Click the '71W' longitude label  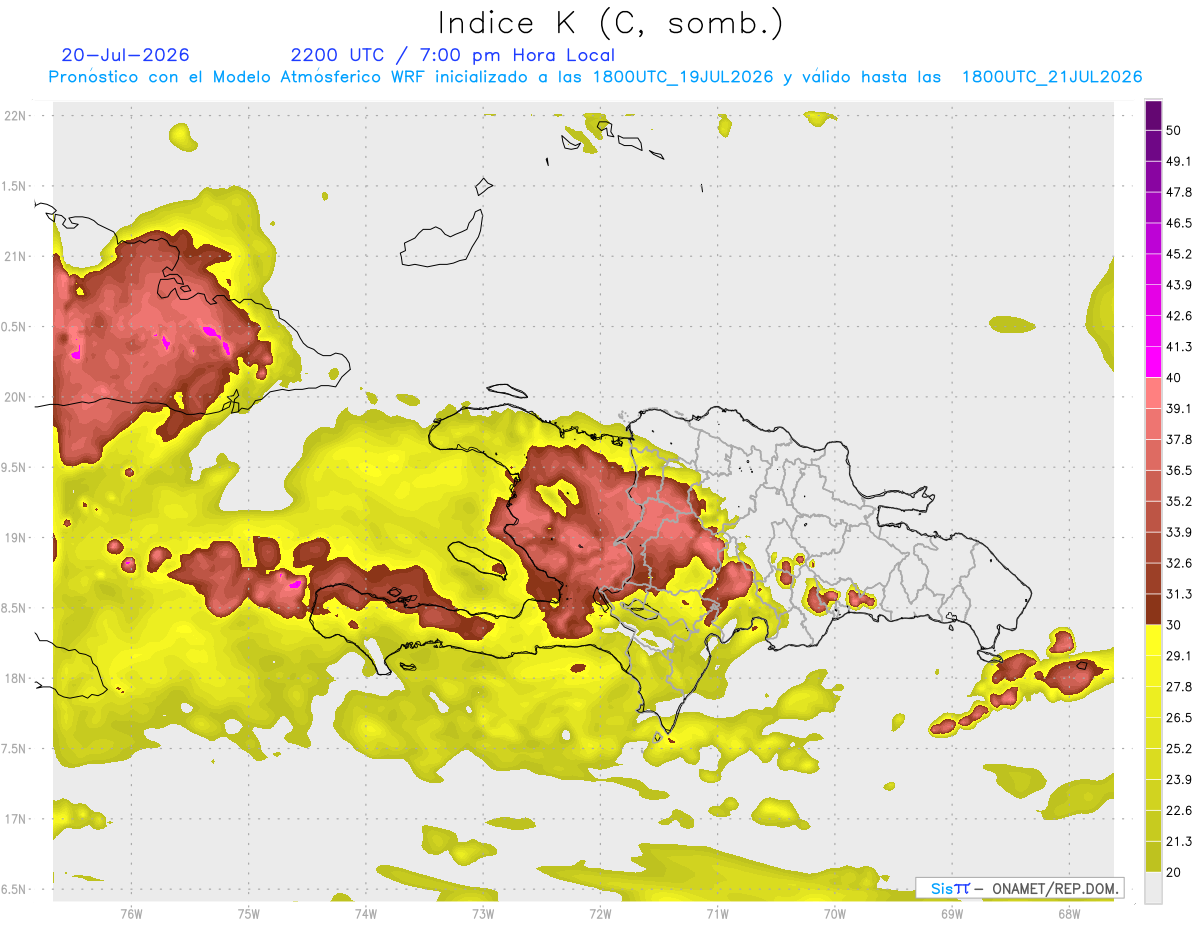tap(717, 914)
